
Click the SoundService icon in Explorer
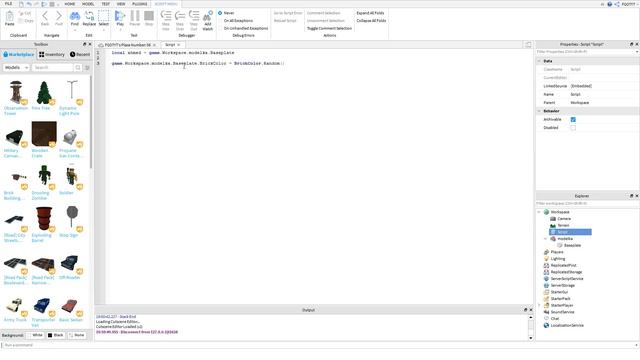click(547, 312)
